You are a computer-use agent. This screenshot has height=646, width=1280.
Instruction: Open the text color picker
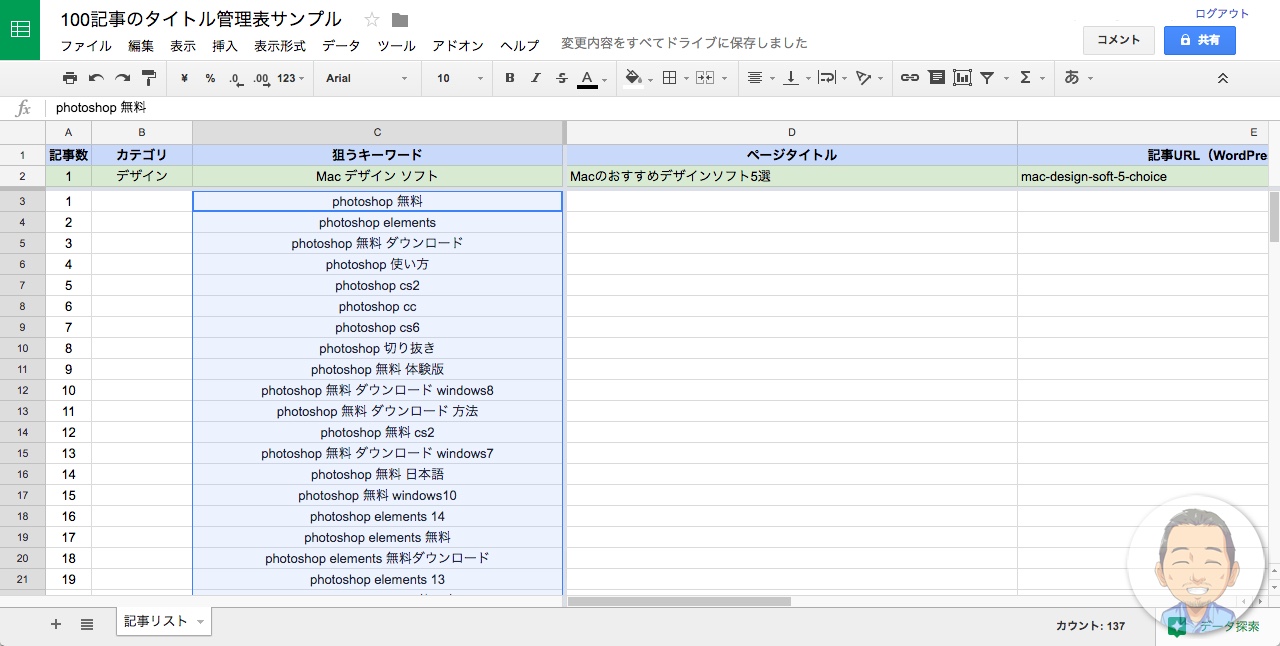(591, 78)
